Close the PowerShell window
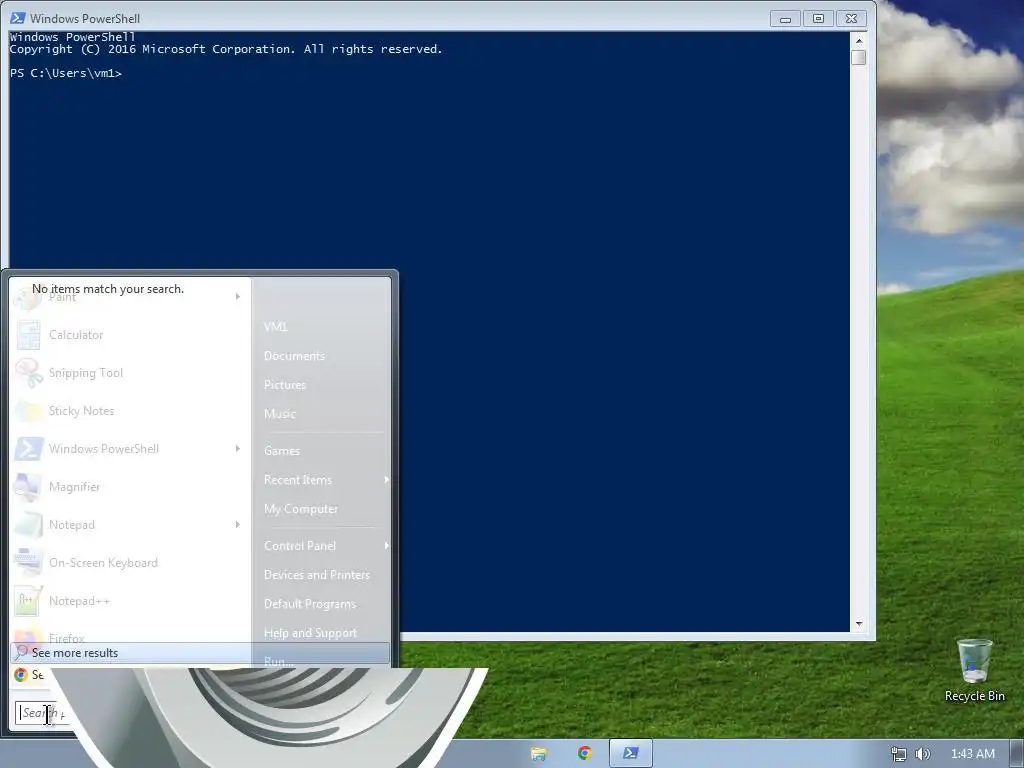 pyautogui.click(x=851, y=19)
